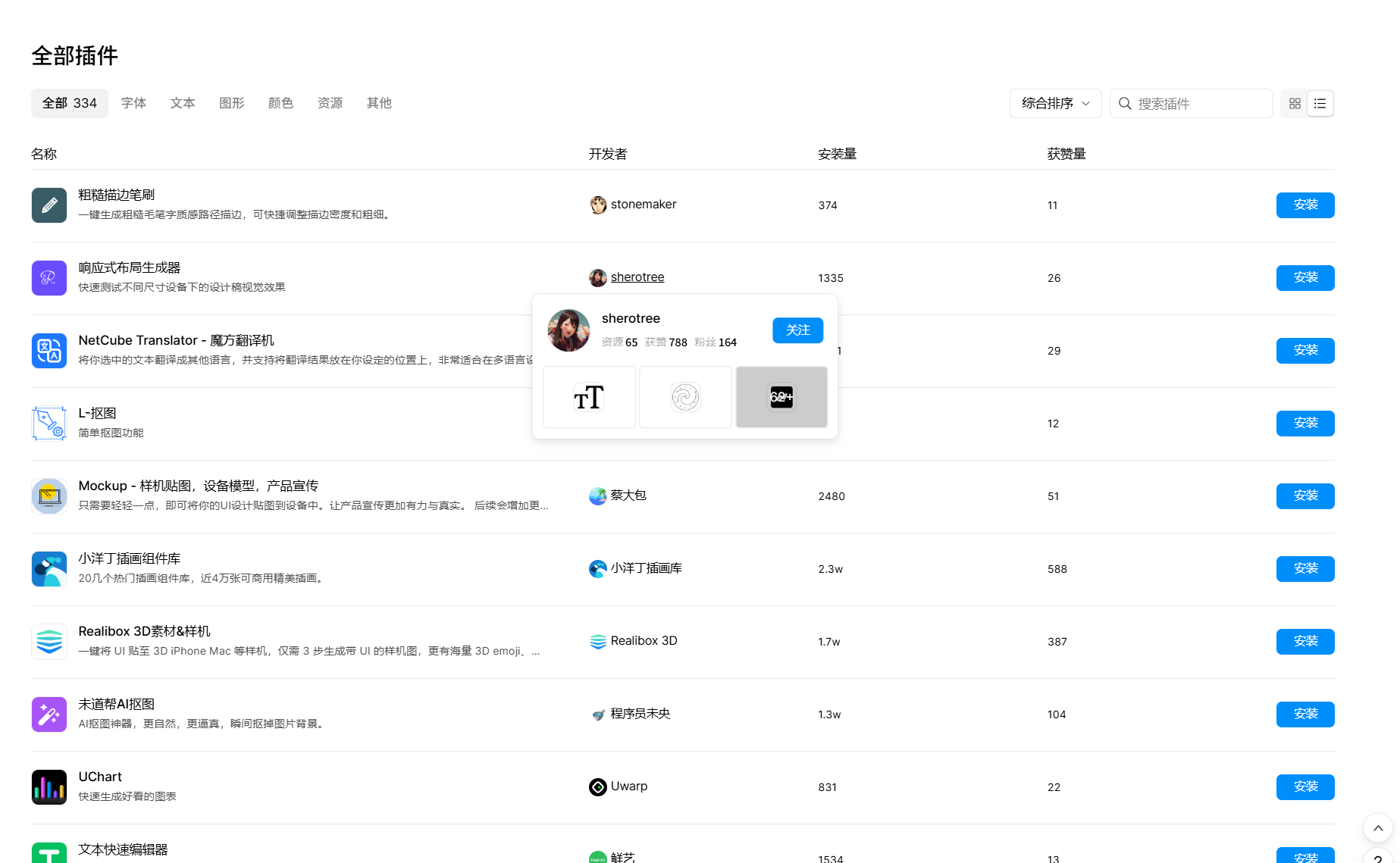Screen dimensions: 1400x863
Task: Switch to the 颜色 category tab
Action: pos(280,103)
